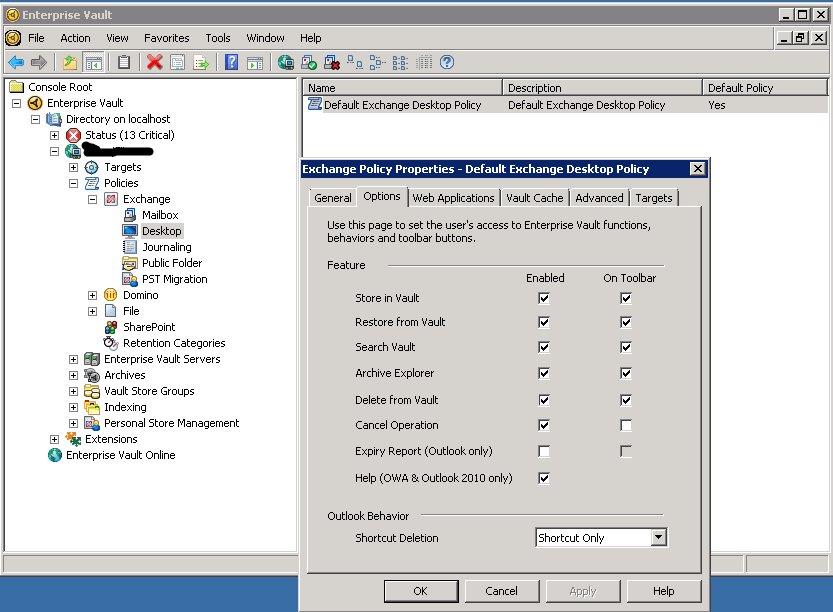Select the Journaling policy node
The height and width of the screenshot is (612, 833).
[166, 247]
